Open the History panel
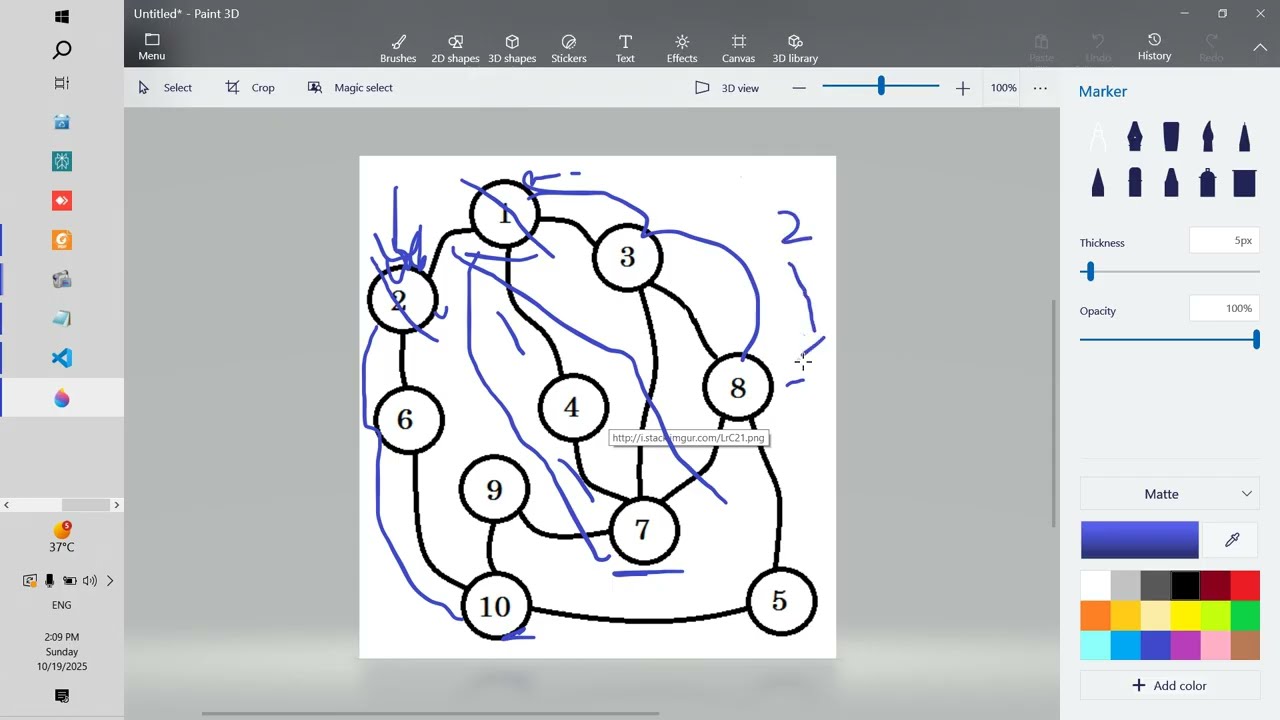Screen dimensions: 1280x720 tap(1154, 47)
